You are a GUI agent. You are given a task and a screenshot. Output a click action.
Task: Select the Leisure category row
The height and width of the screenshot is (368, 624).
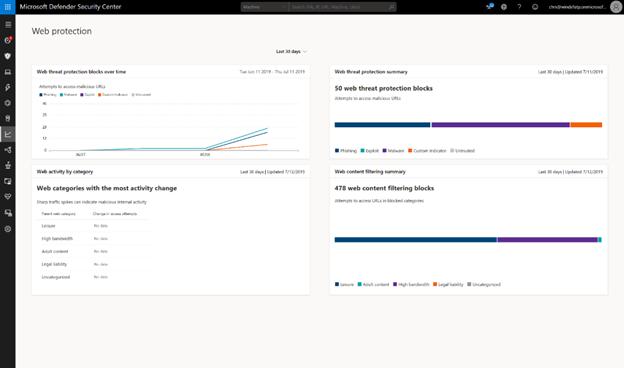click(x=95, y=226)
